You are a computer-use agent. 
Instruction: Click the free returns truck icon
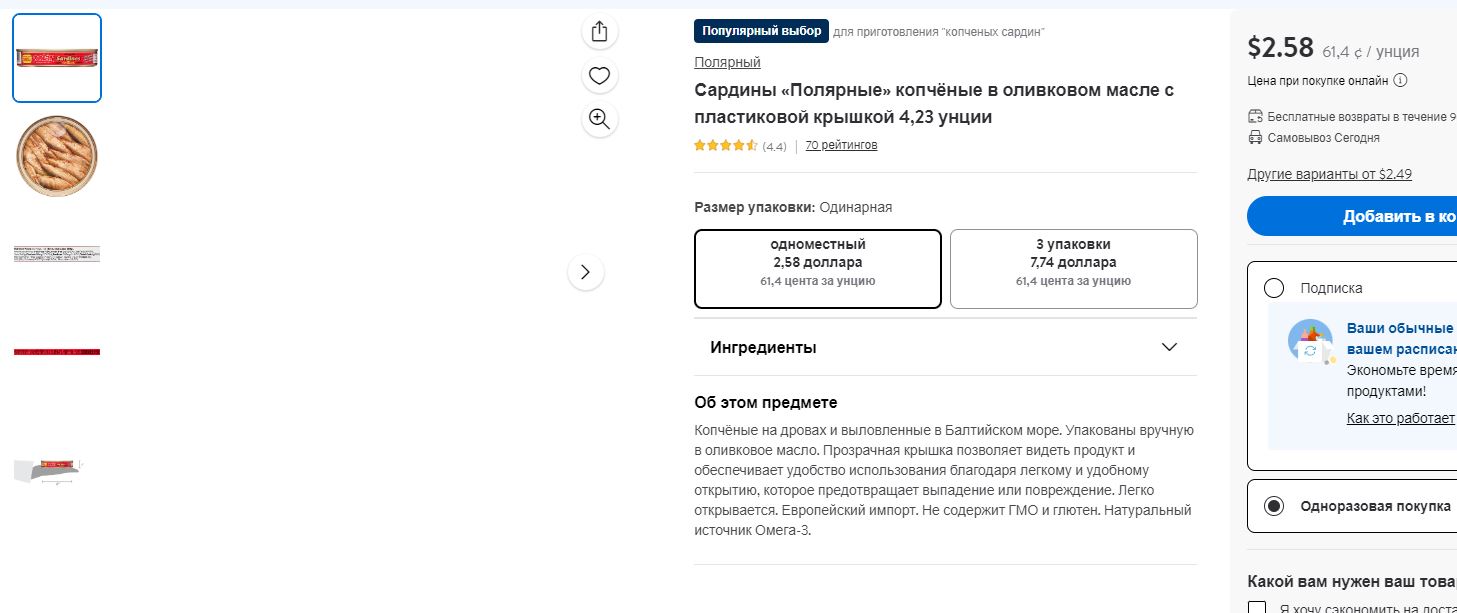pyautogui.click(x=1256, y=116)
